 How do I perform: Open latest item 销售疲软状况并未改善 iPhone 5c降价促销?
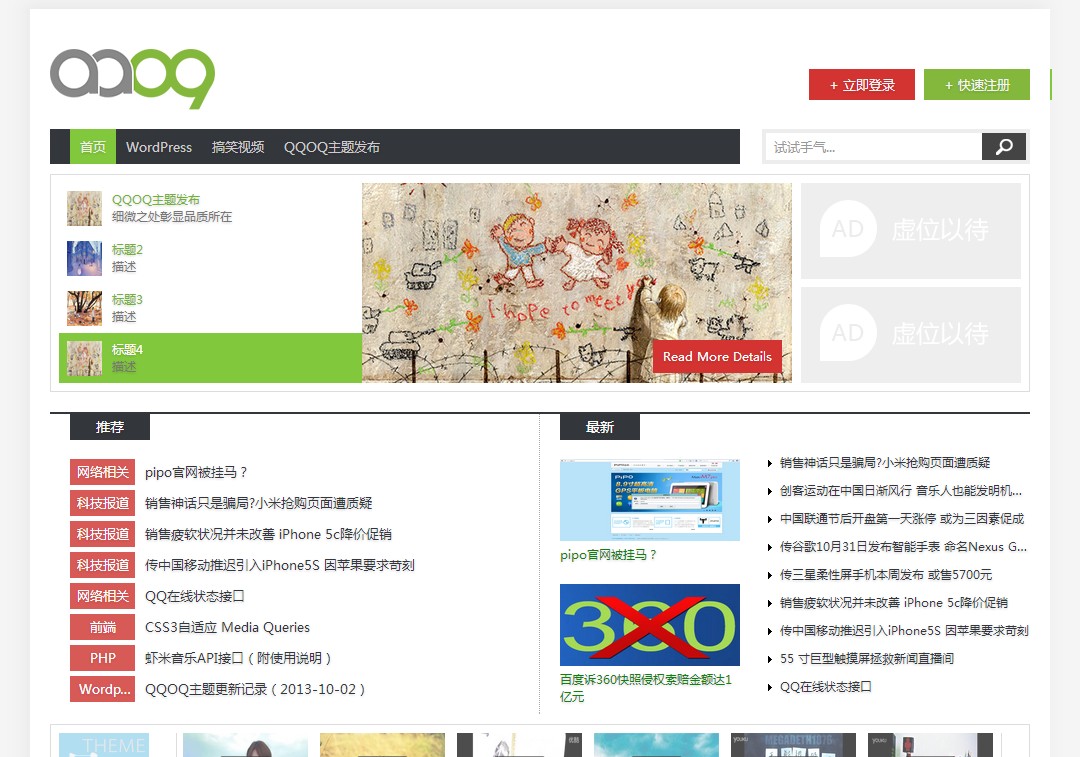pyautogui.click(x=894, y=603)
